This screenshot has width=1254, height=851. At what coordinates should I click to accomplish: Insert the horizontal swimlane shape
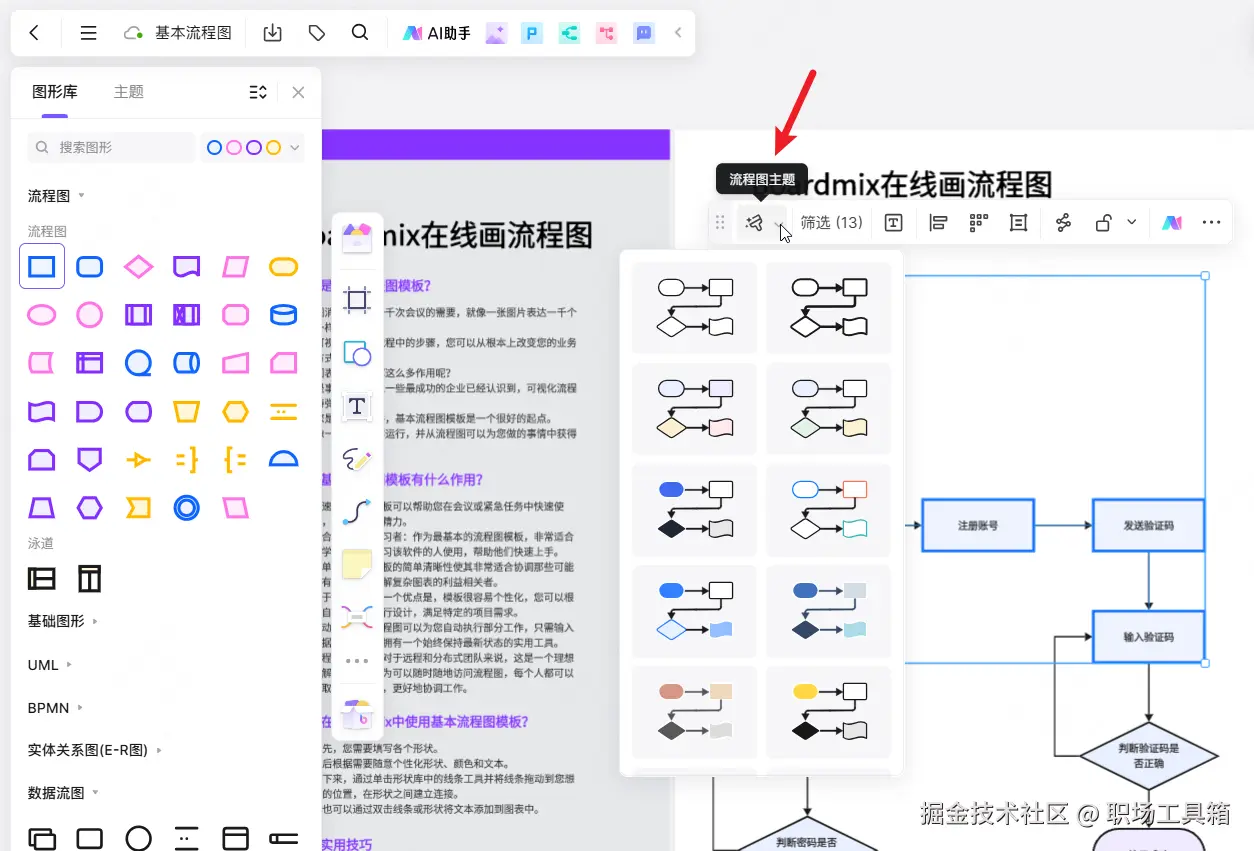point(42,578)
